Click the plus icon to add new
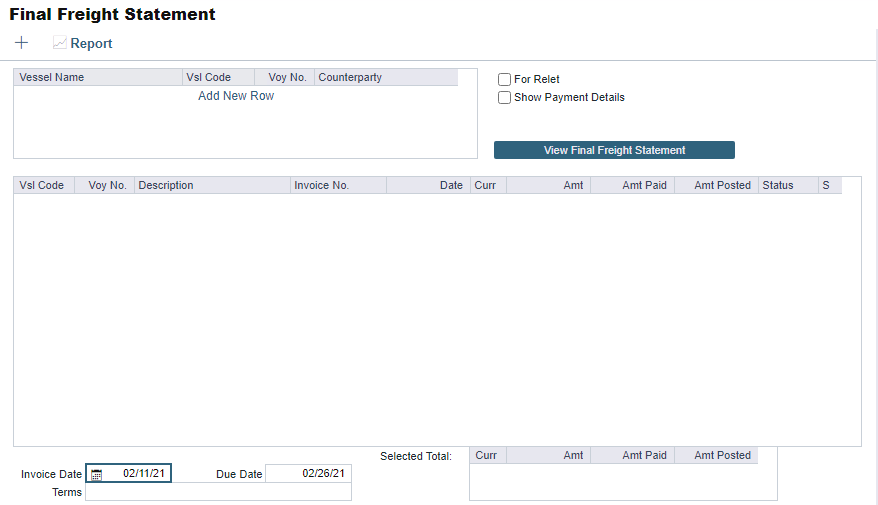The height and width of the screenshot is (505, 878). click(22, 43)
